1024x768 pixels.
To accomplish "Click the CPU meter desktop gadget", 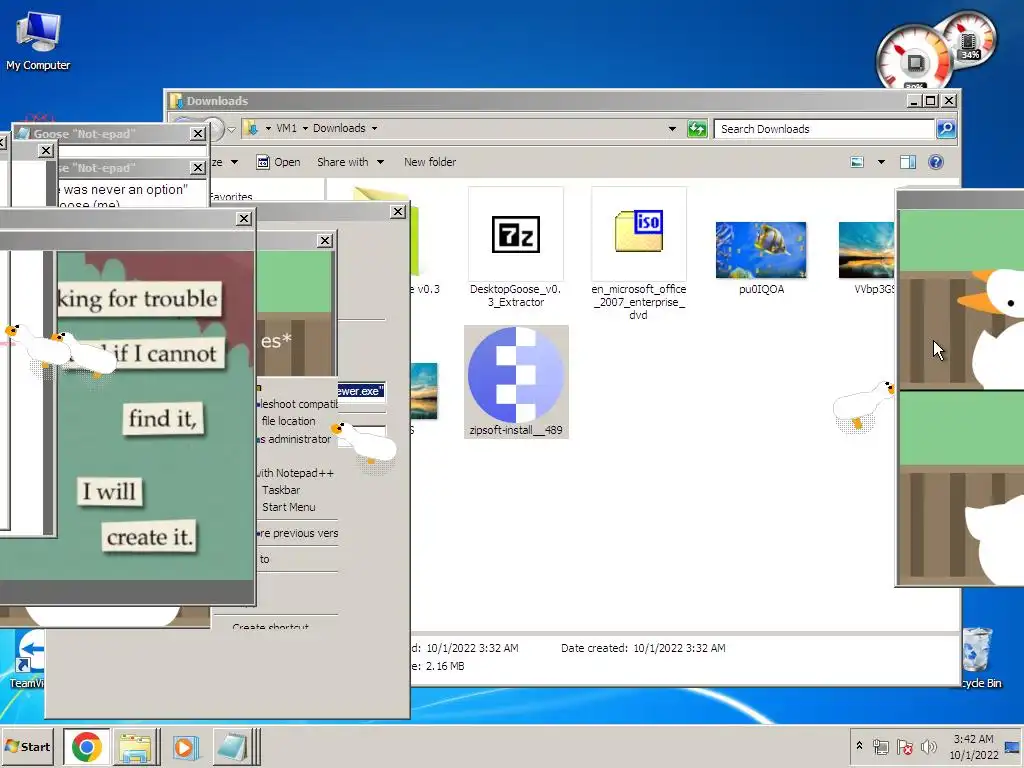I will point(914,60).
